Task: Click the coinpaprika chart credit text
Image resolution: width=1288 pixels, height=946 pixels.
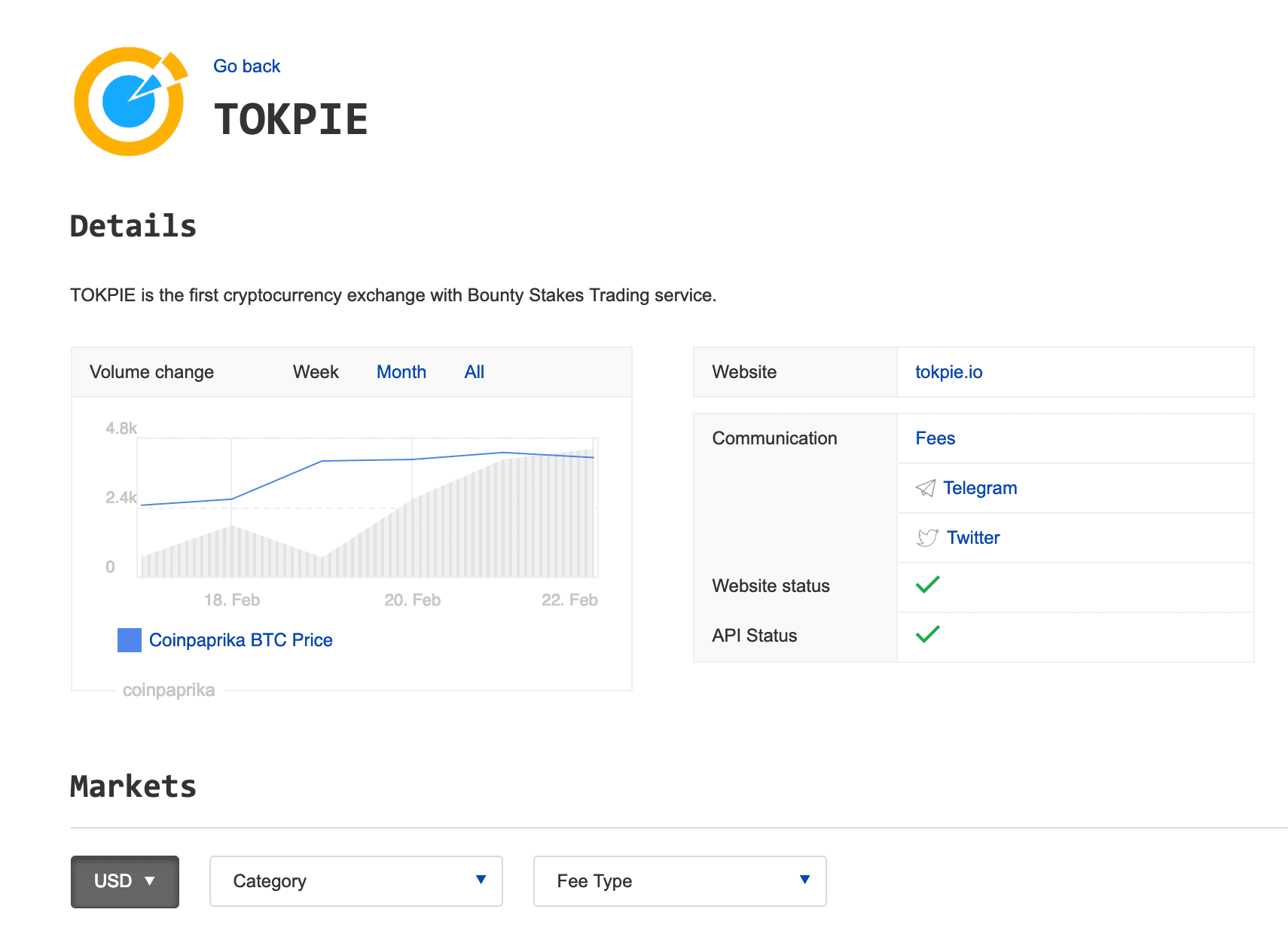Action: [169, 690]
